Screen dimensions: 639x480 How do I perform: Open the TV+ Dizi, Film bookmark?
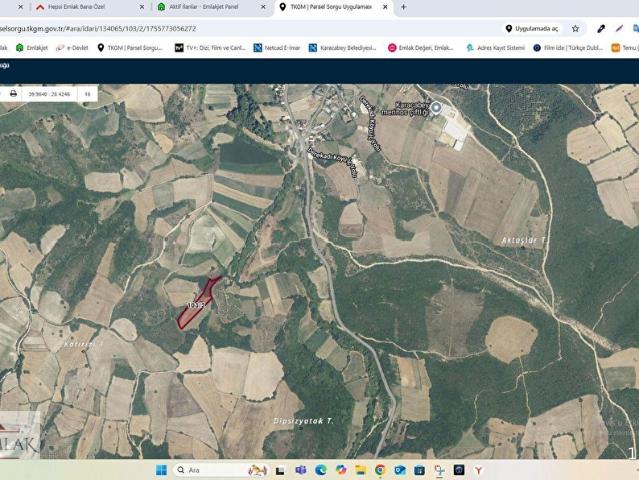[208, 47]
